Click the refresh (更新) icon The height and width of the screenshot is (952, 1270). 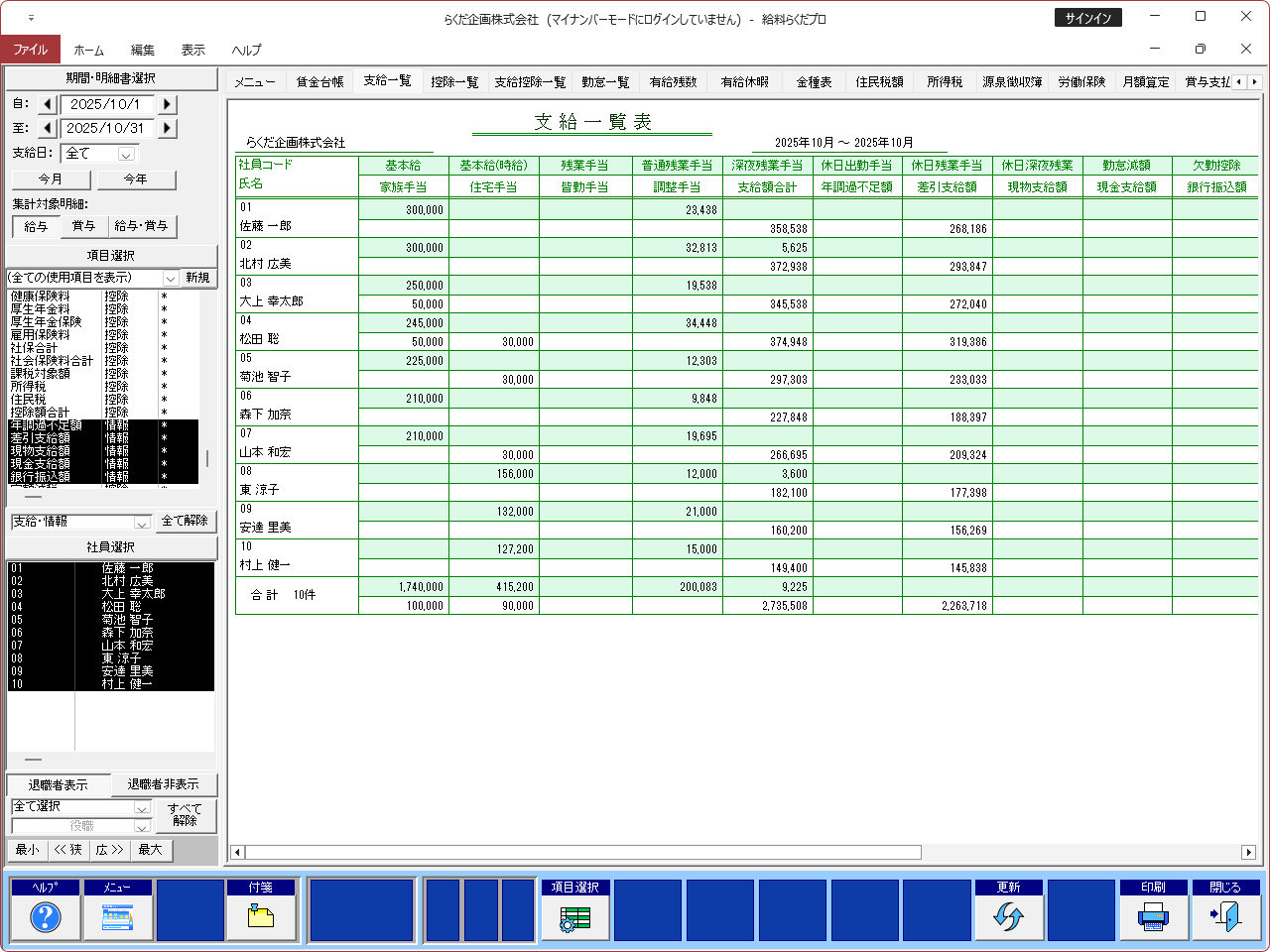1008,917
